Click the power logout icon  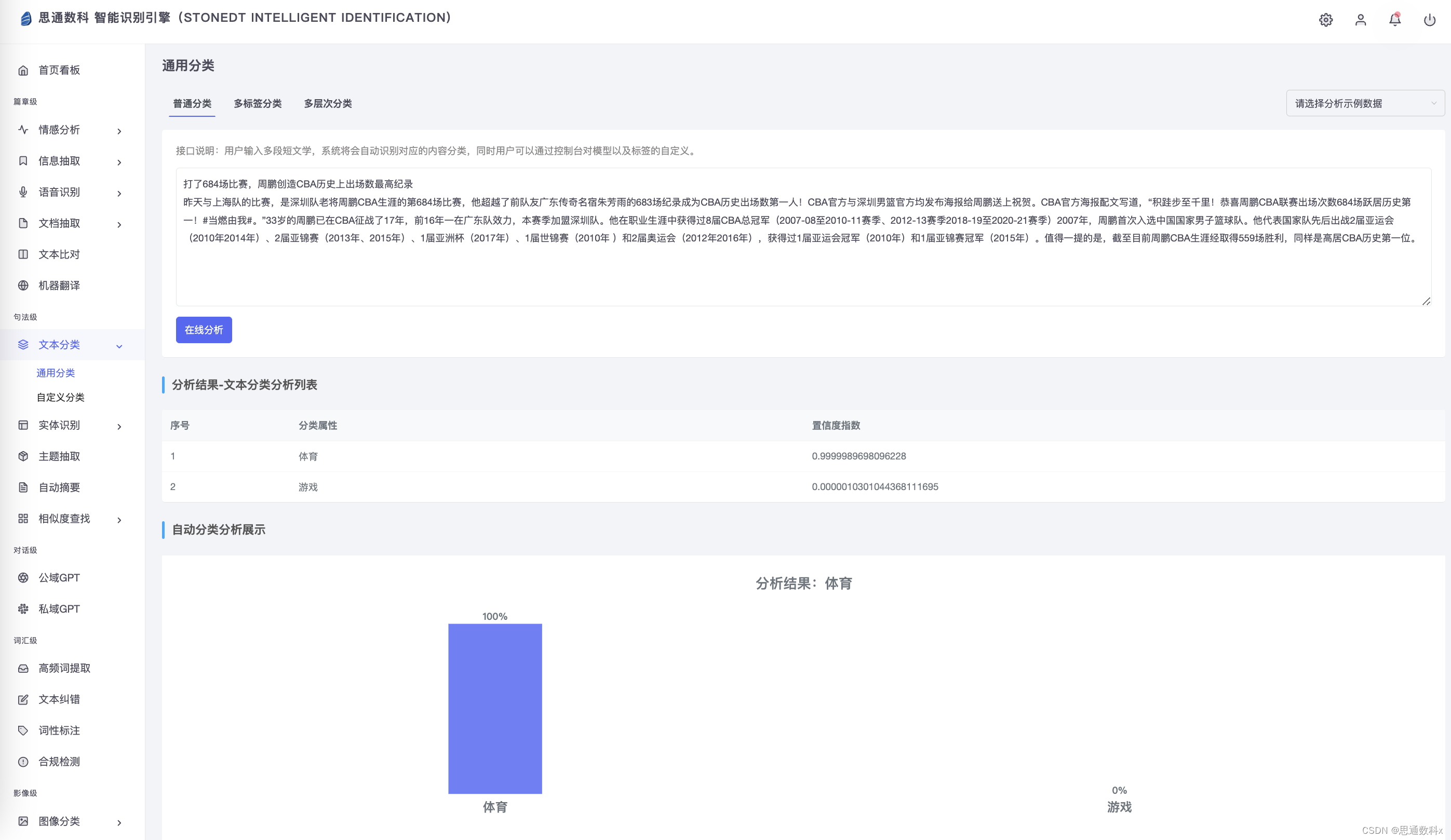coord(1429,20)
